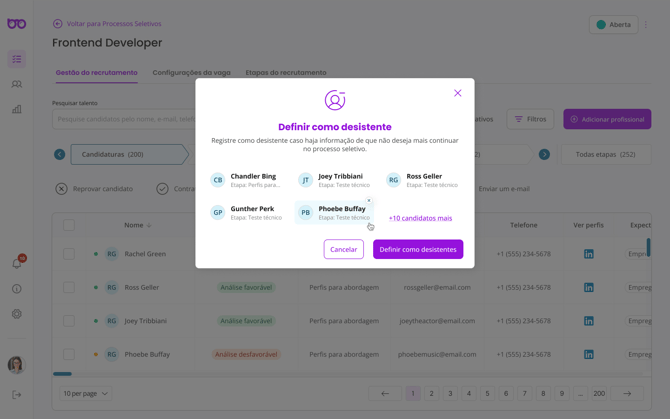Show the +10 candidatos mais link
The width and height of the screenshot is (670, 419).
pos(420,218)
